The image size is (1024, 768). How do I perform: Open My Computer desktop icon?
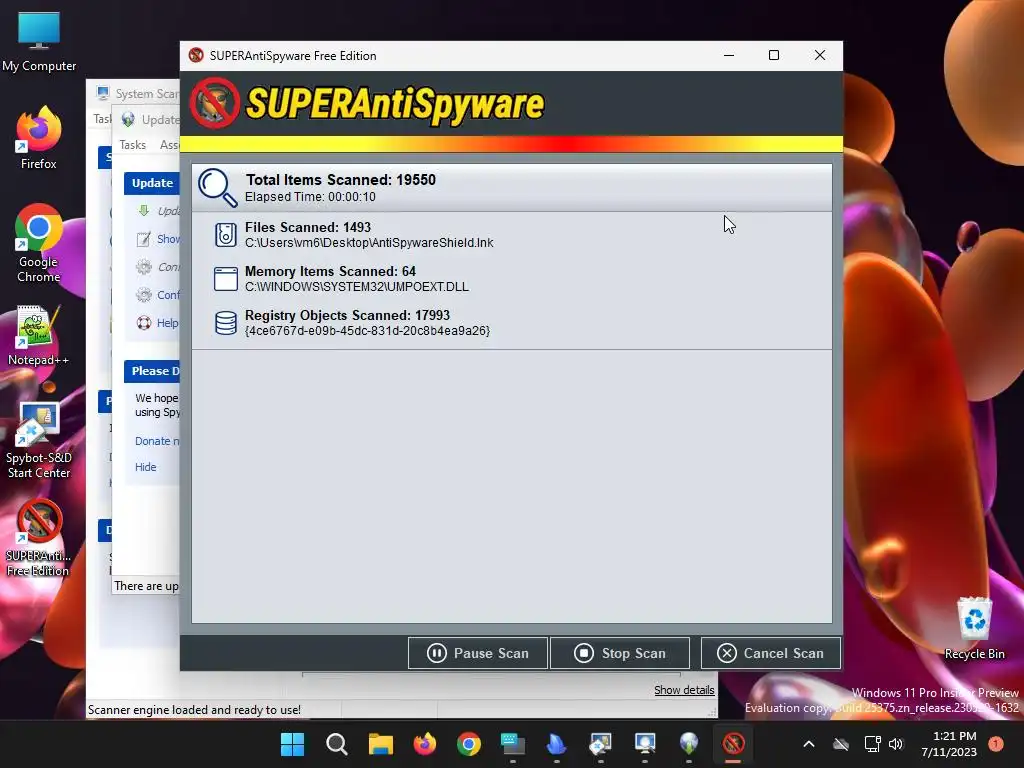click(x=39, y=41)
